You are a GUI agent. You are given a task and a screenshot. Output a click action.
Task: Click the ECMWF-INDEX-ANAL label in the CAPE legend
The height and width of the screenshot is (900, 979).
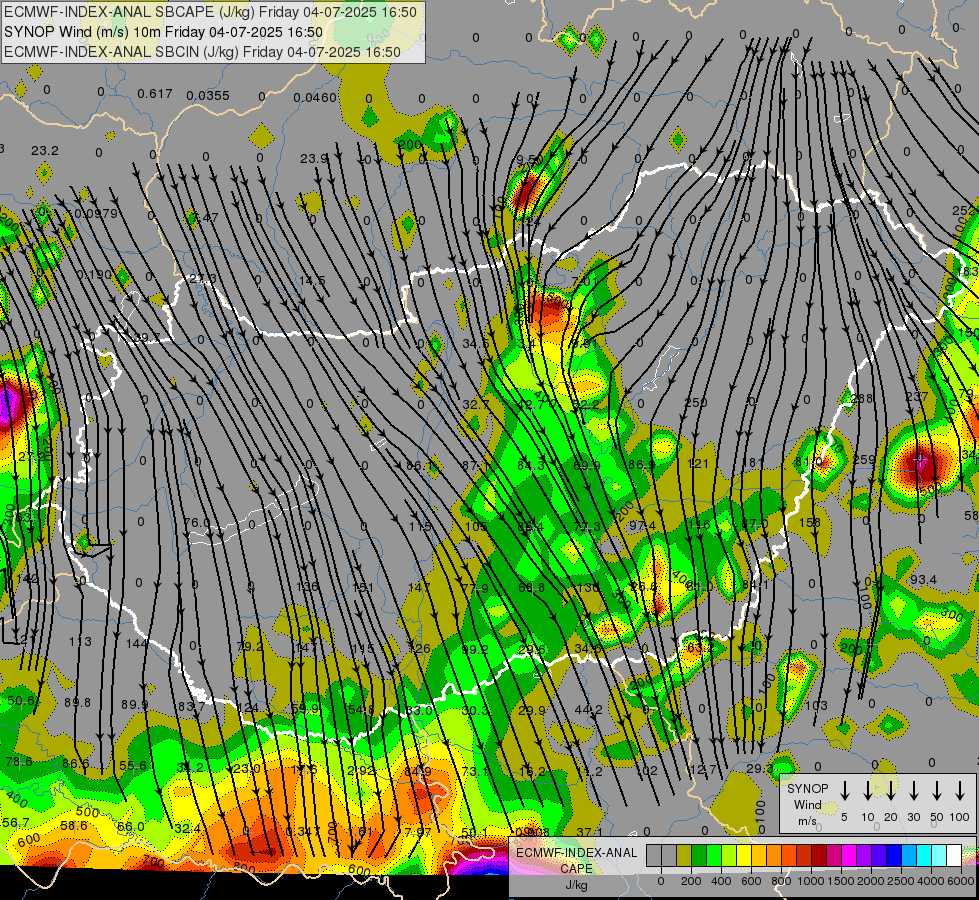(x=576, y=853)
